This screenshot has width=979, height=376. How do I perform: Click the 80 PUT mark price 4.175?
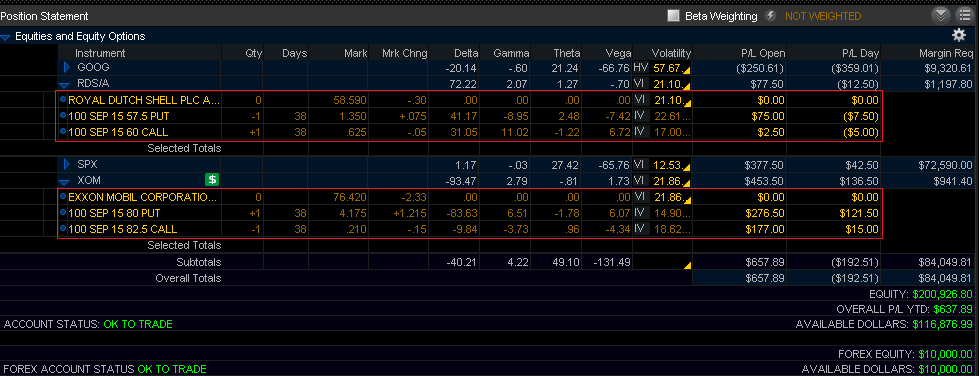click(x=353, y=214)
